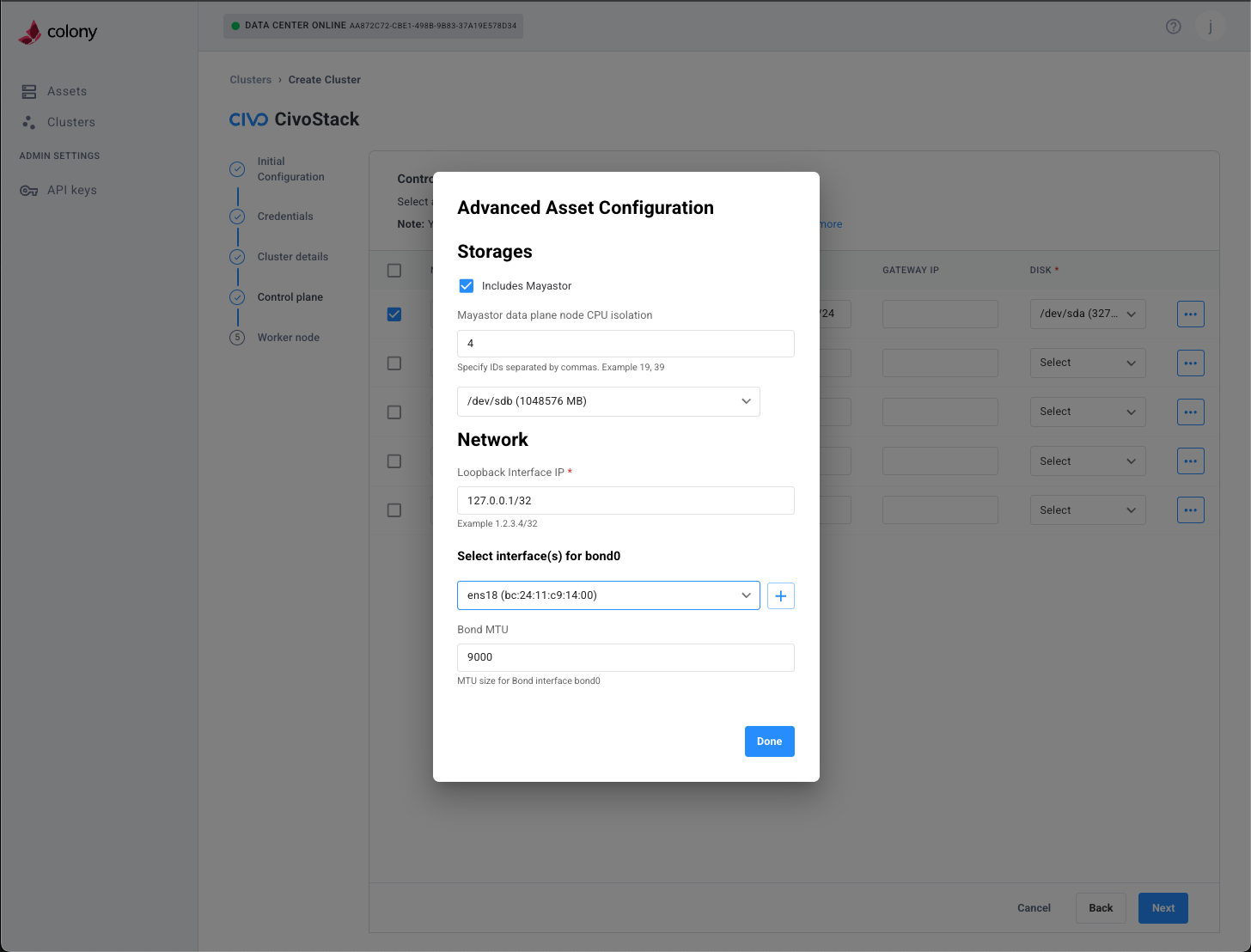Screen dimensions: 1251x952
Task: Toggle the select-all checkbox in the table header
Action: click(394, 270)
